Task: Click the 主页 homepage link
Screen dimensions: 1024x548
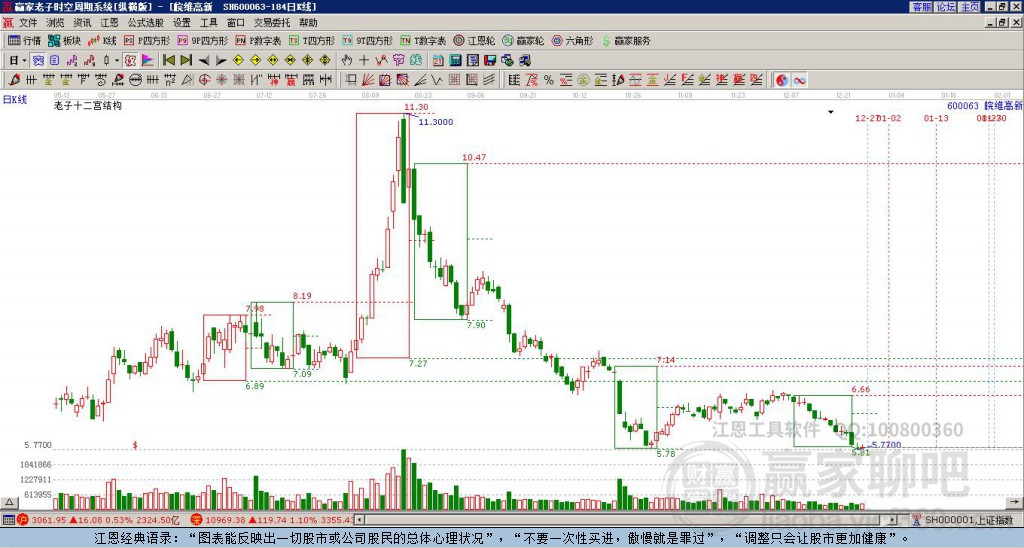Action: point(969,7)
